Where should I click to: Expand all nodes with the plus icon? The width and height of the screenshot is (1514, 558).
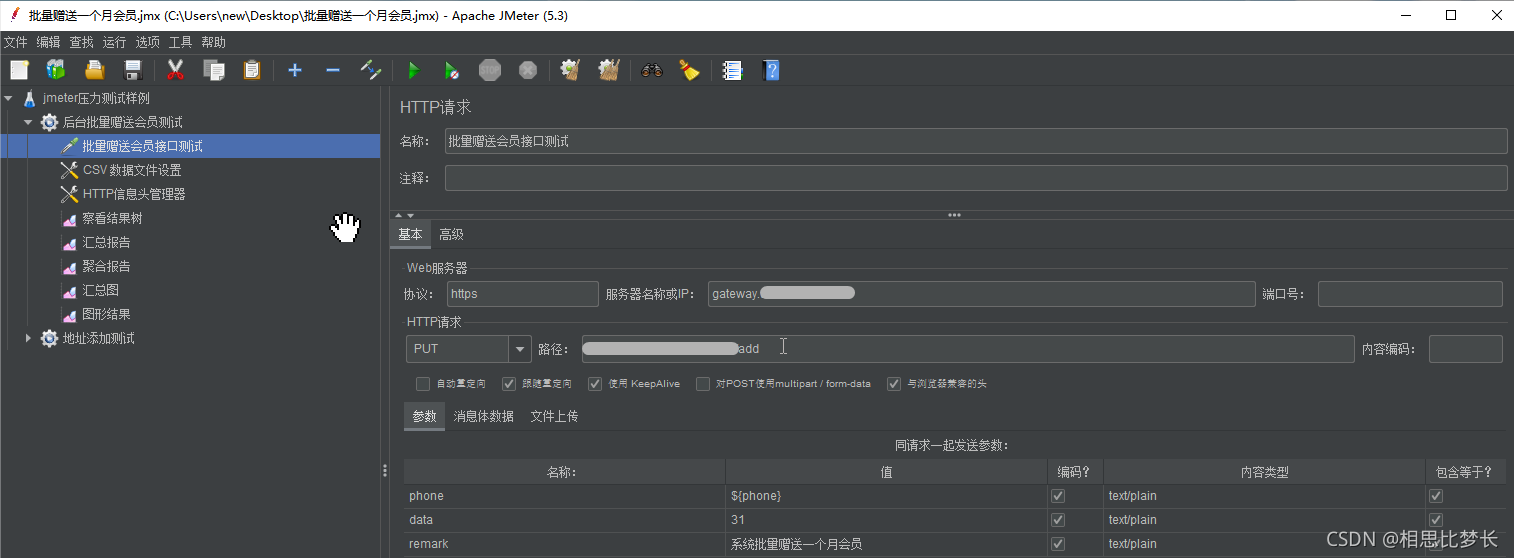coord(295,70)
